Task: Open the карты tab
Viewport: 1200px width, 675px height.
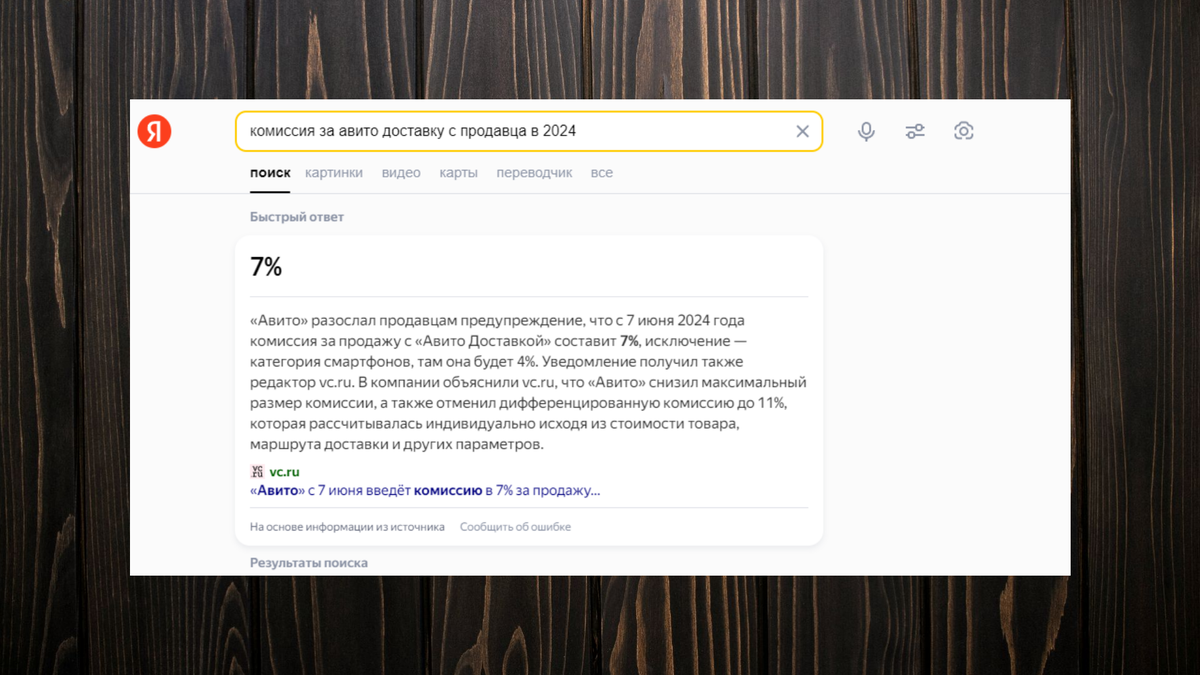Action: pyautogui.click(x=458, y=173)
